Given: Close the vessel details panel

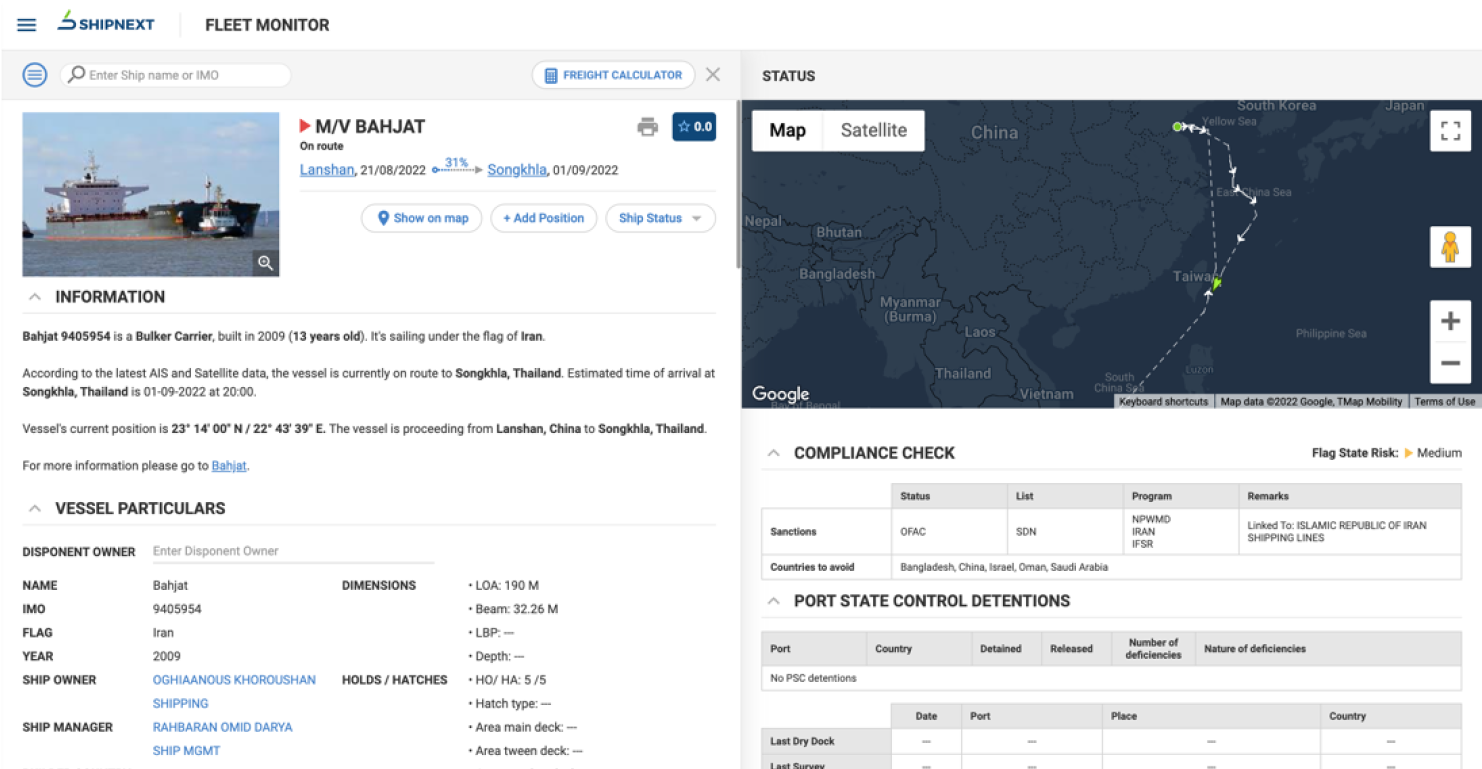Looking at the screenshot, I should (713, 74).
